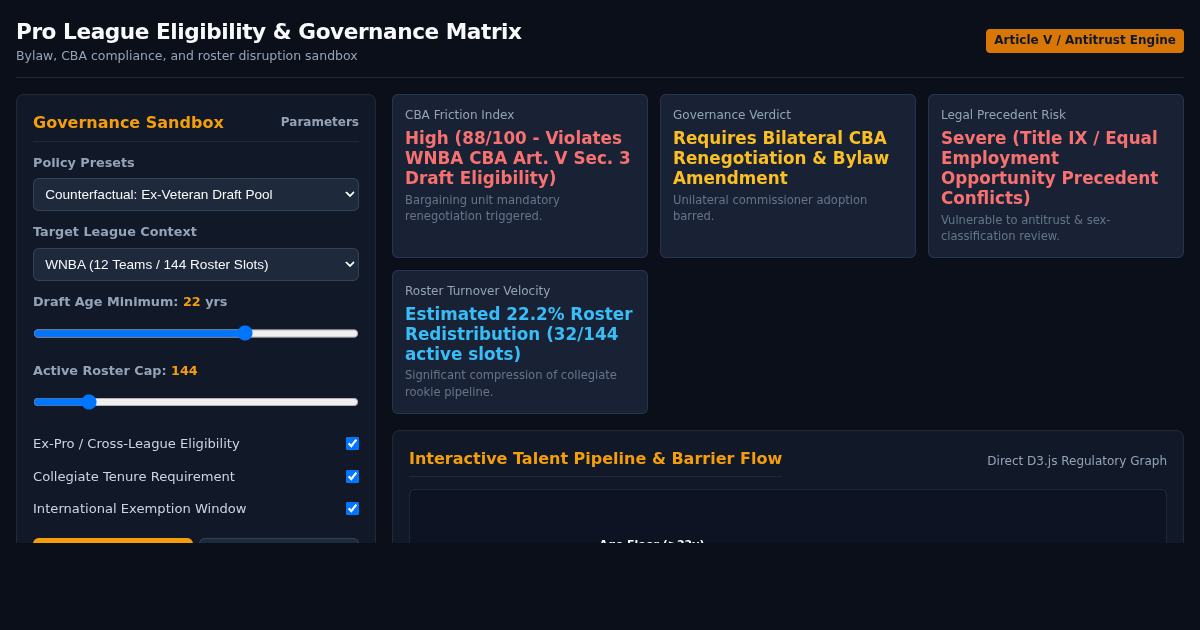The image size is (1200, 630).
Task: Click the Collegiate Tenure Requirement label
Action: point(134,476)
